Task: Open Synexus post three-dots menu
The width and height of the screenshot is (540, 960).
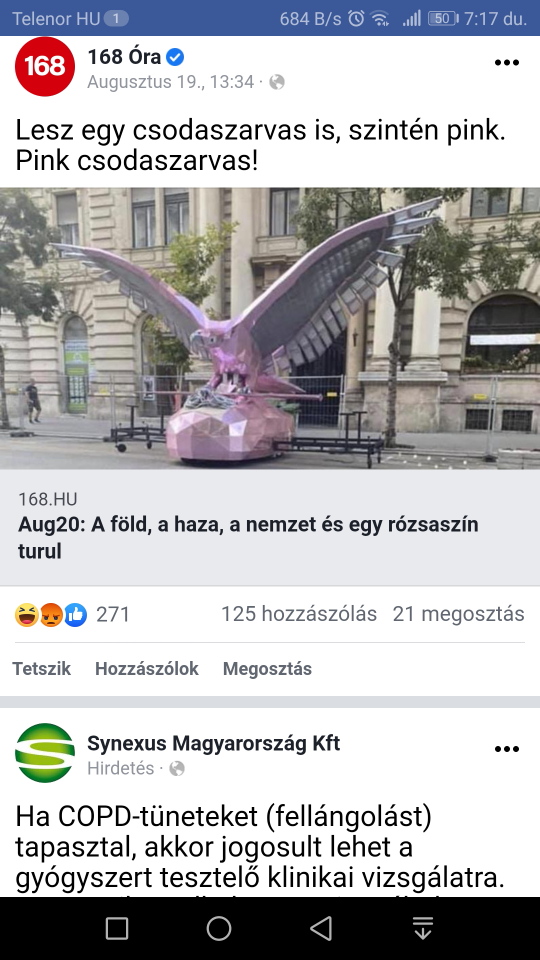Action: pos(506,749)
